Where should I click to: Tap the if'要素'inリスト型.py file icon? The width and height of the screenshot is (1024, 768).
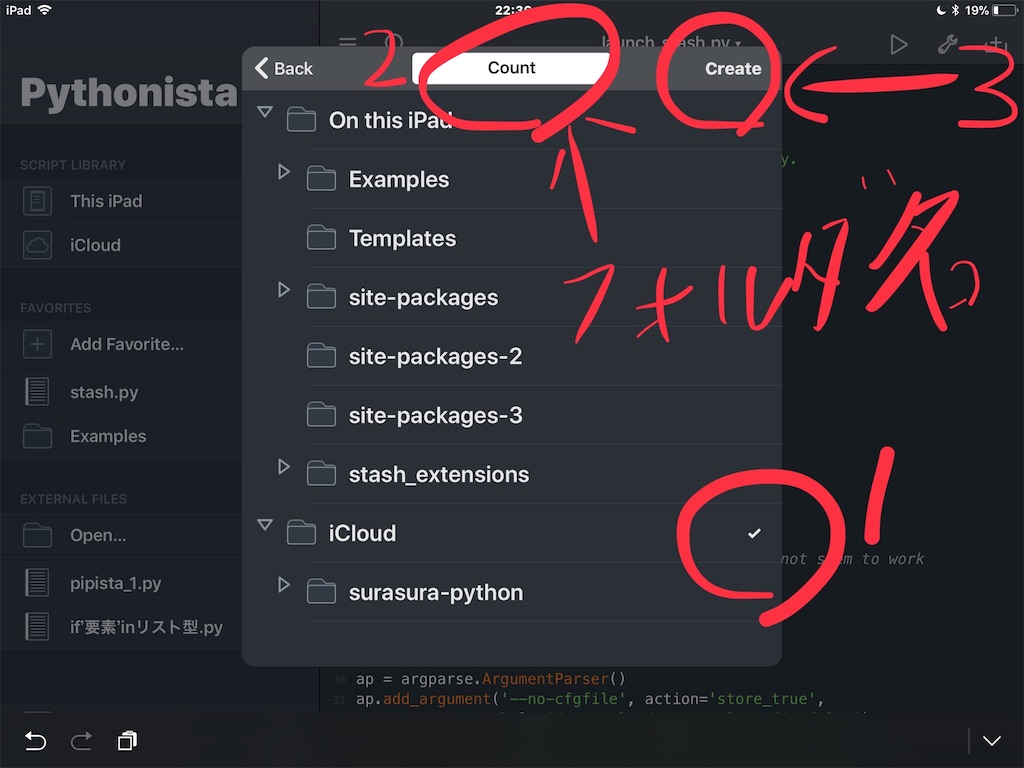click(x=37, y=626)
